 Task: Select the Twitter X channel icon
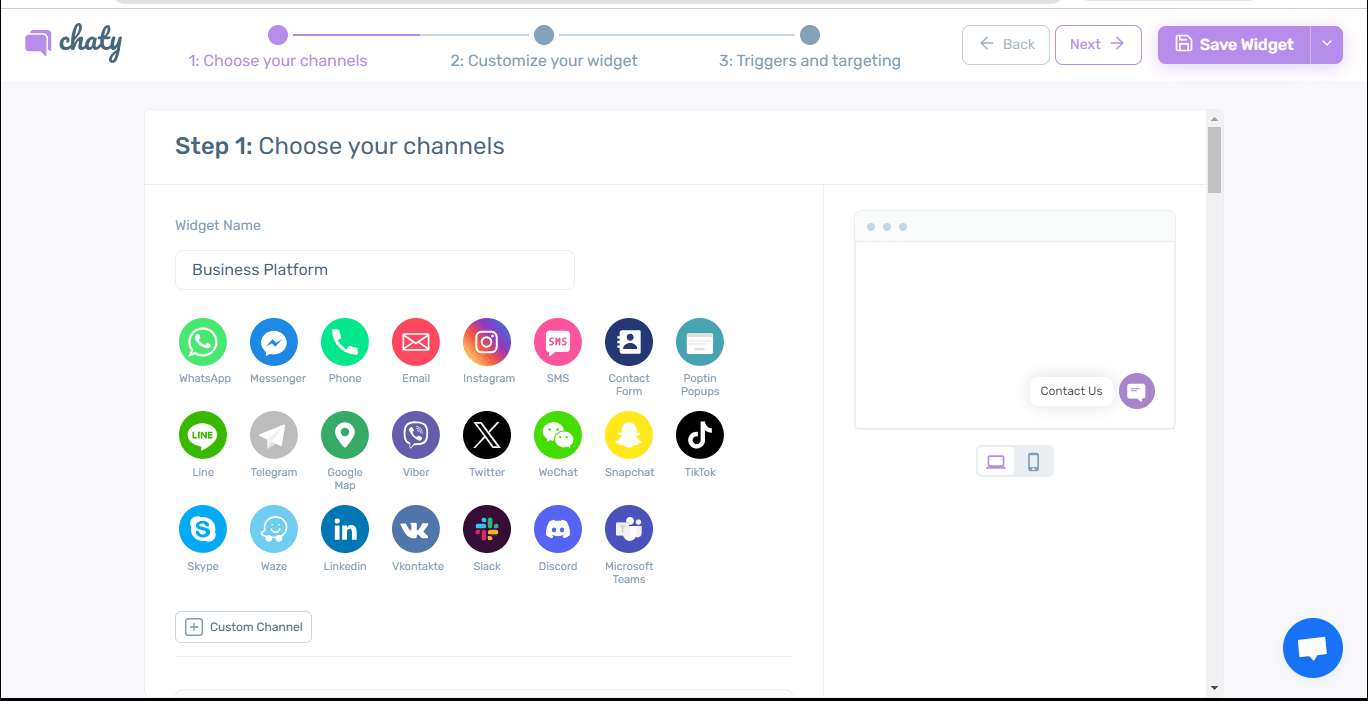pos(487,436)
